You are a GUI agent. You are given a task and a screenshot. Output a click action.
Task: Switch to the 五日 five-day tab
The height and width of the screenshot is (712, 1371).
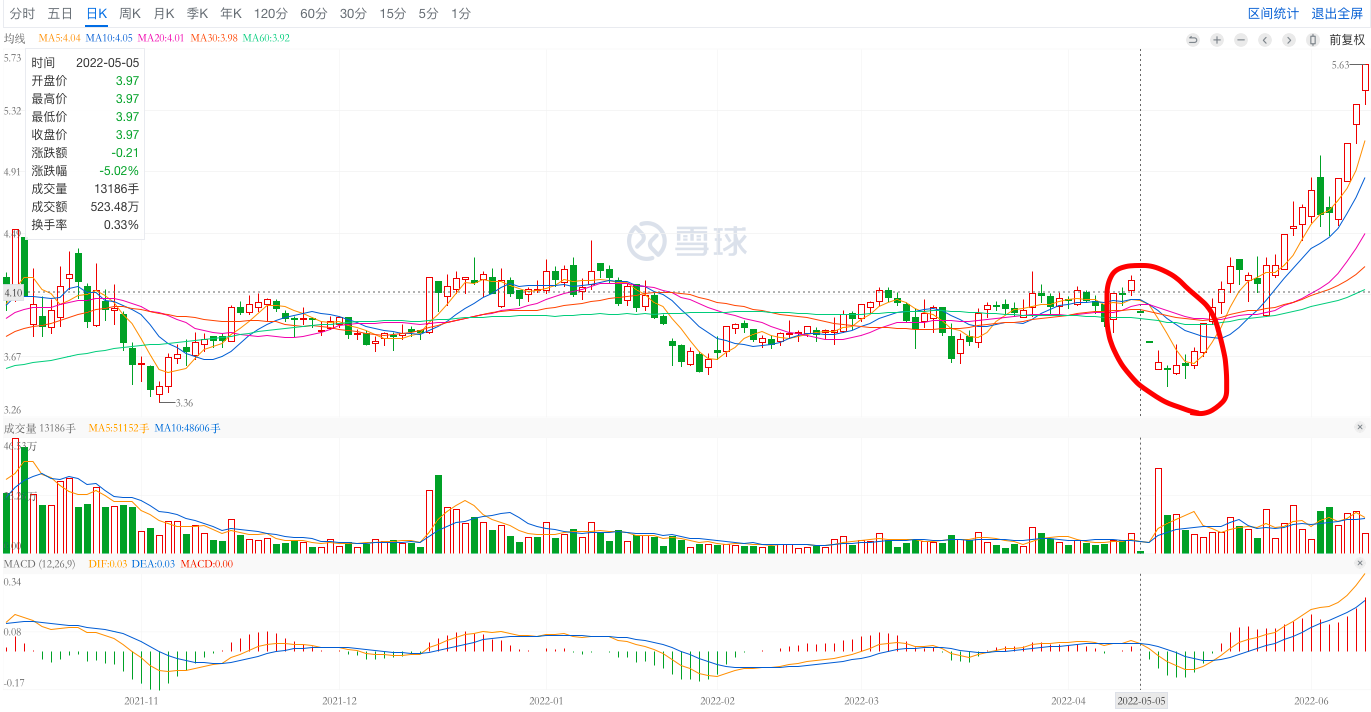point(60,13)
